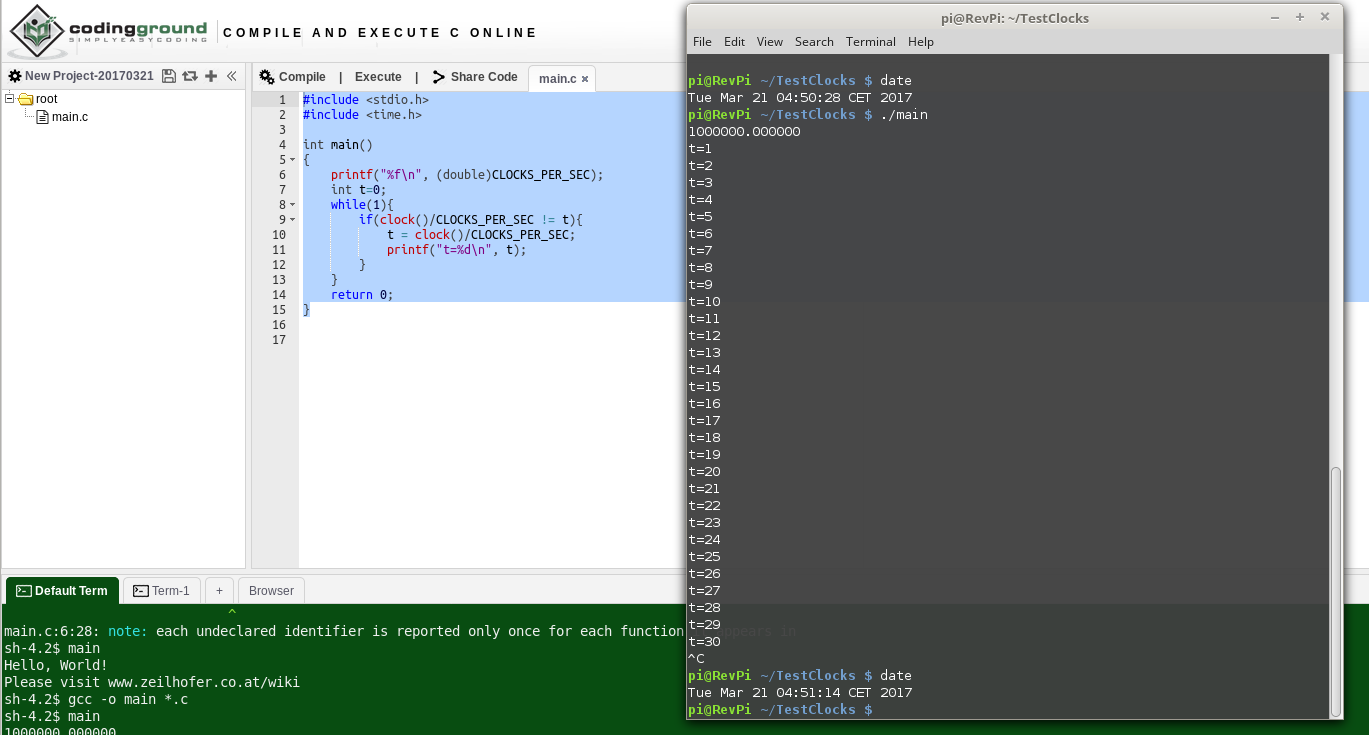Open the Terminal menu in RevPi terminal

point(870,41)
